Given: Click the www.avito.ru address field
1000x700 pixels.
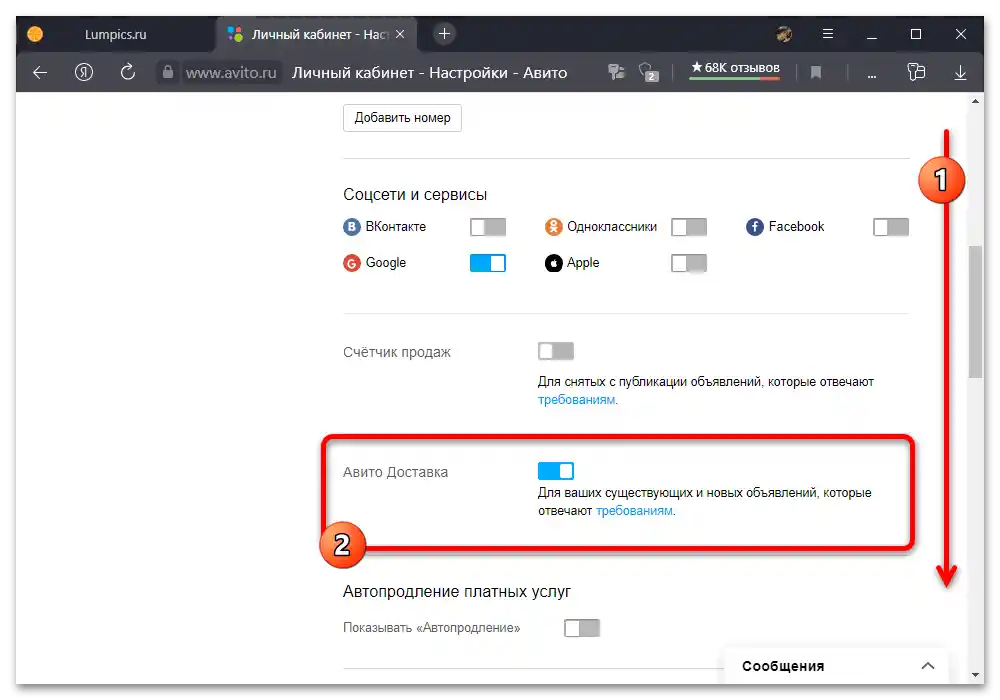Looking at the screenshot, I should click(x=231, y=73).
